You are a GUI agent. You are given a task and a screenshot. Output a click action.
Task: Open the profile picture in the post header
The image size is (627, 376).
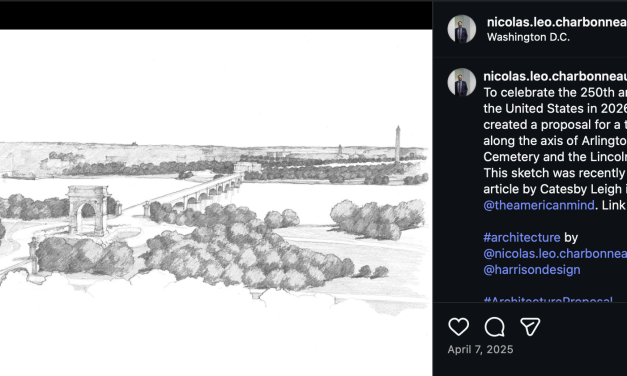pos(461,29)
